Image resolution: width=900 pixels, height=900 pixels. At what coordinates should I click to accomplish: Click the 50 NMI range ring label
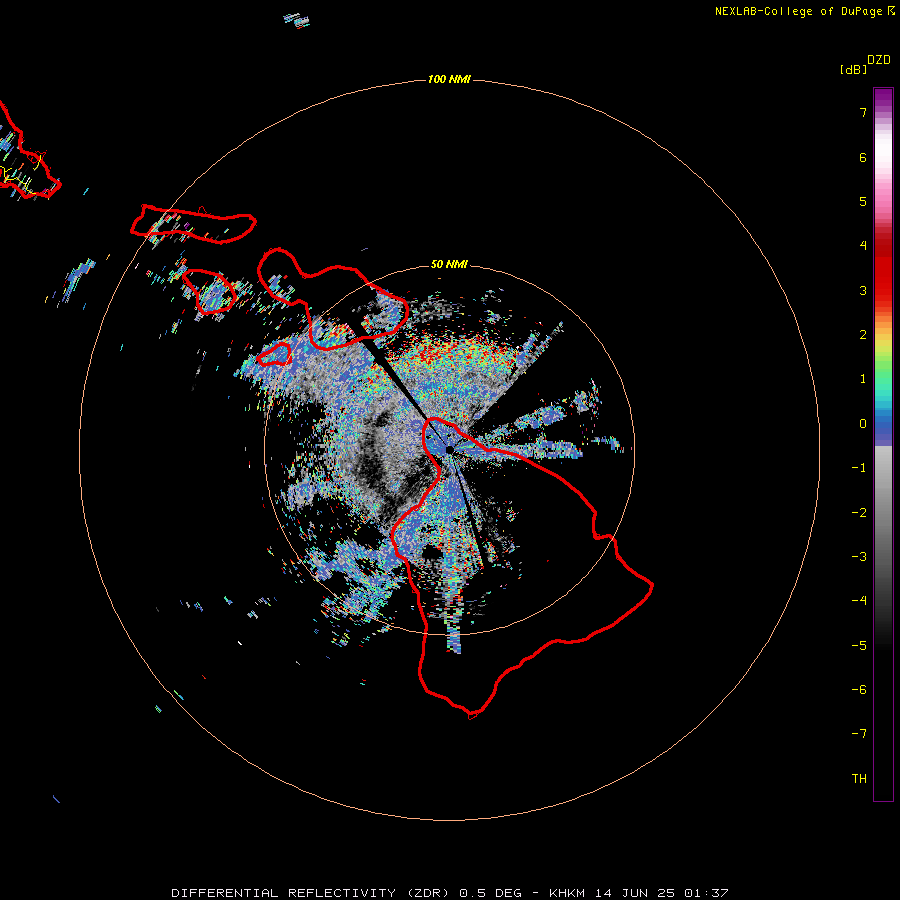[449, 264]
